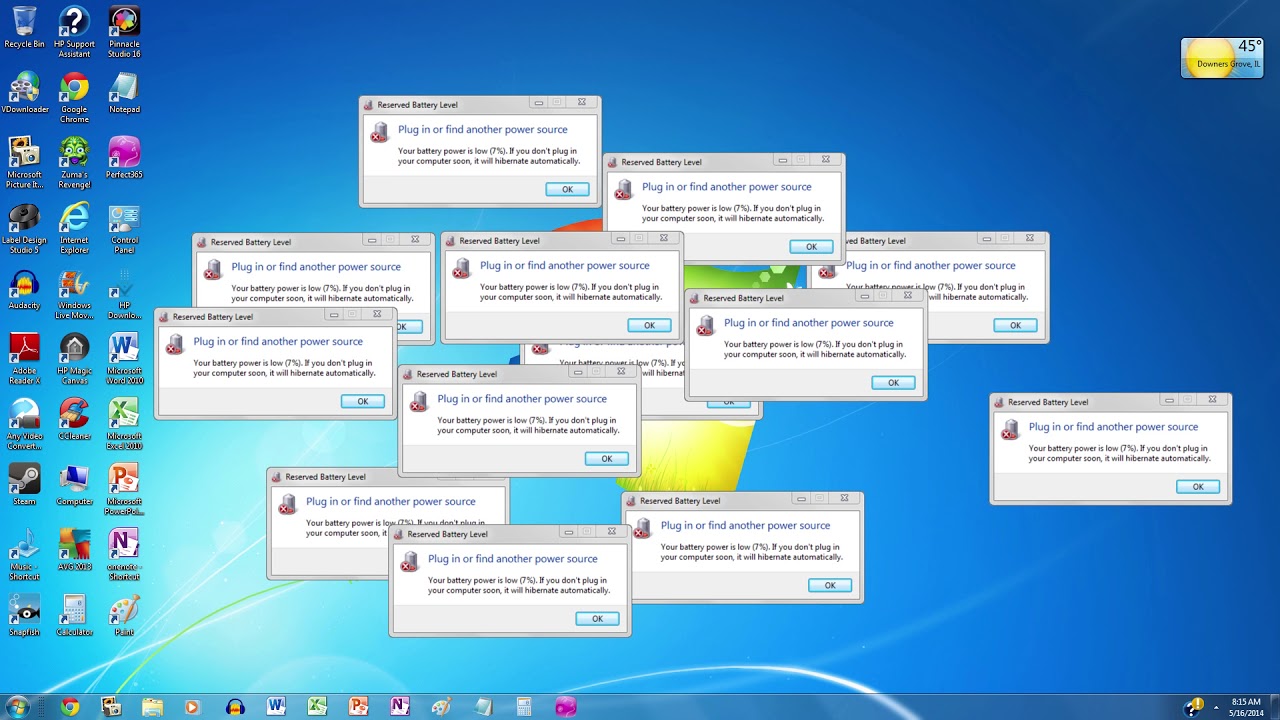Click the Google Chrome desktop shortcut
The height and width of the screenshot is (720, 1280).
pos(74,97)
